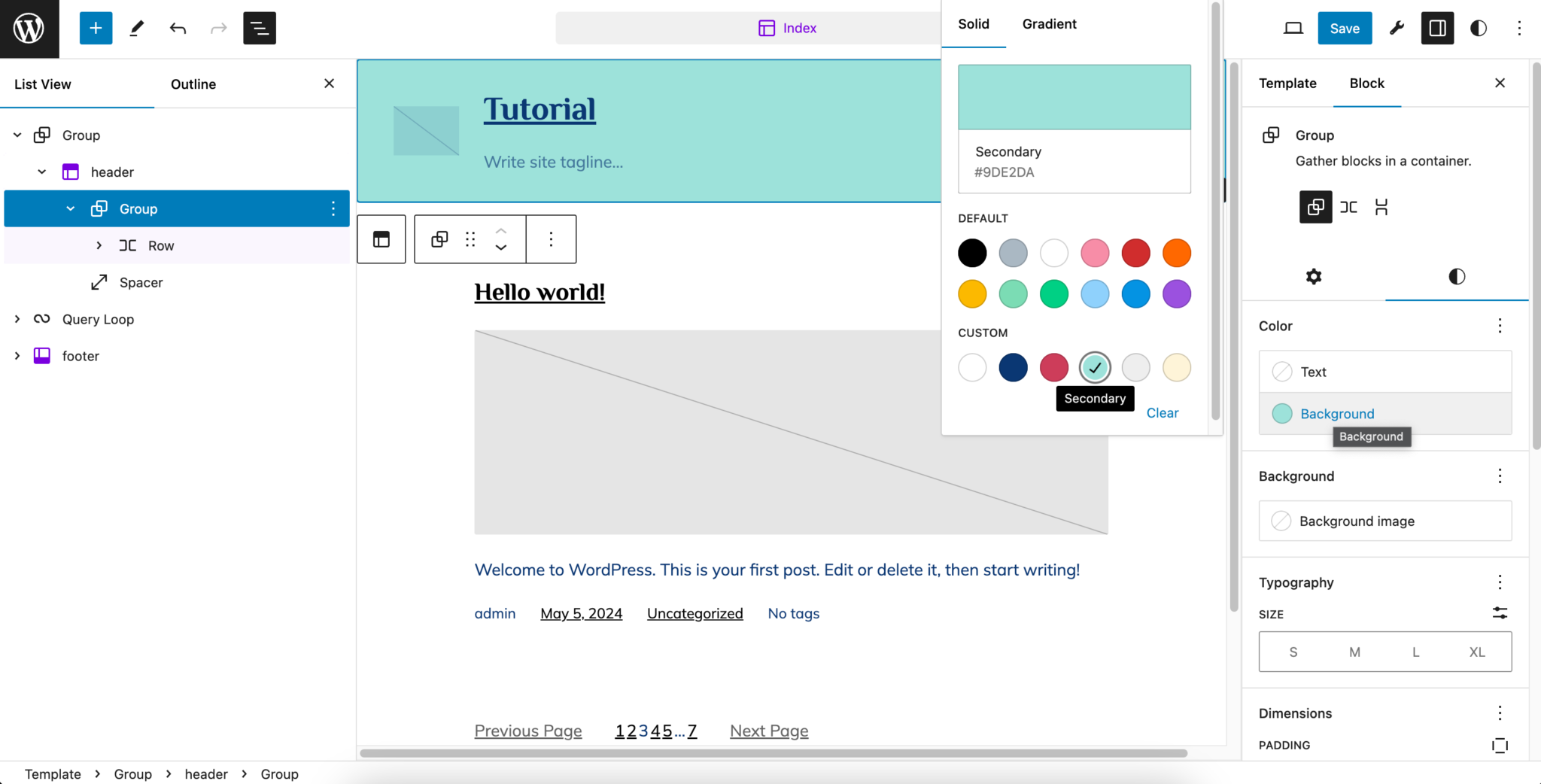Open the Document Overview icon
The image size is (1541, 784).
click(x=259, y=28)
